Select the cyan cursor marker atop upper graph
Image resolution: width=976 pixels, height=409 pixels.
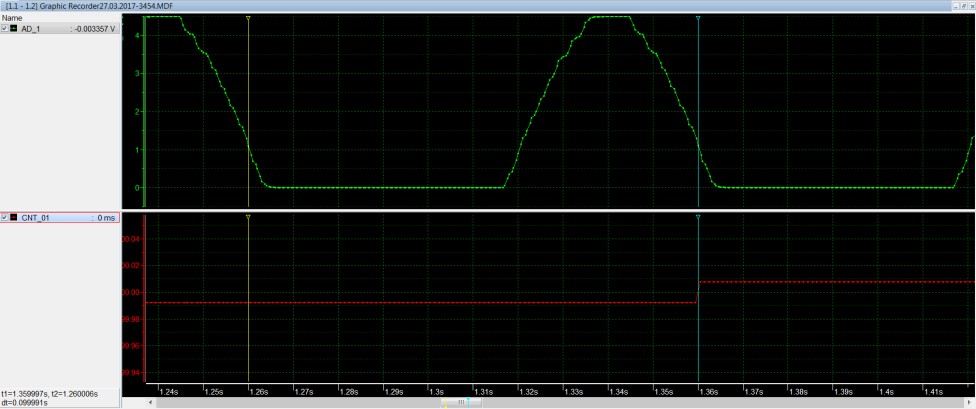tap(698, 19)
